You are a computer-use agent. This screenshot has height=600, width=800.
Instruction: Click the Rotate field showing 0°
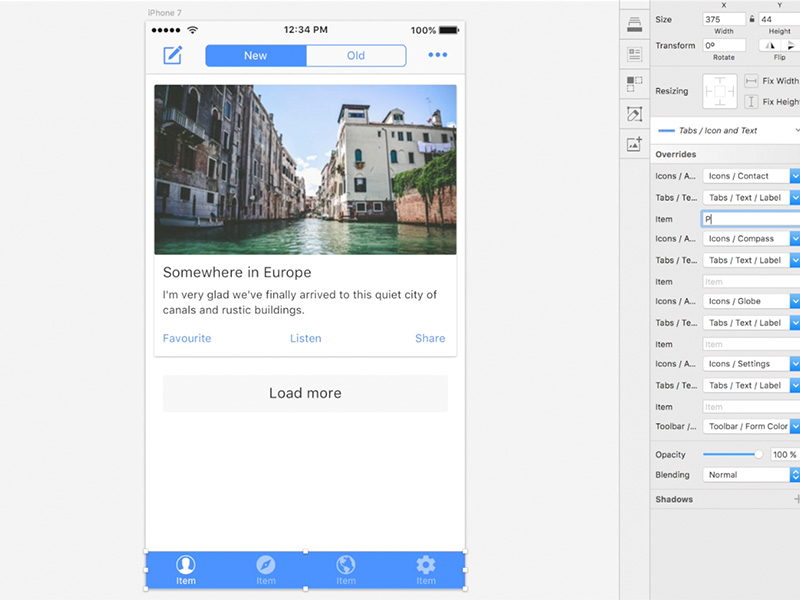point(723,45)
